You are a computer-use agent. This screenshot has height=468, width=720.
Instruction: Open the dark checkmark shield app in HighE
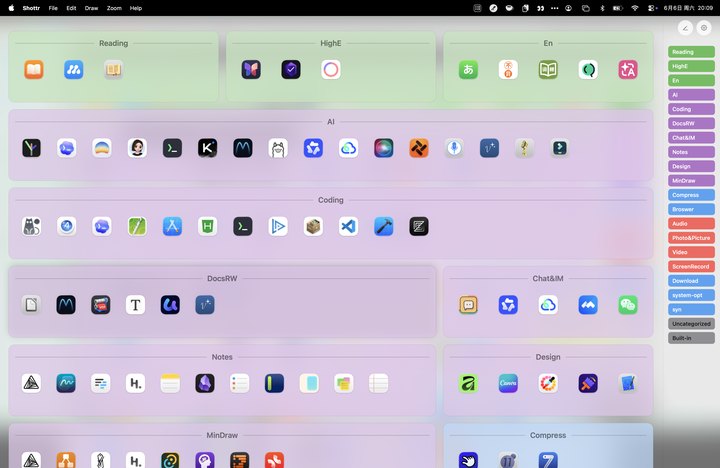point(291,70)
